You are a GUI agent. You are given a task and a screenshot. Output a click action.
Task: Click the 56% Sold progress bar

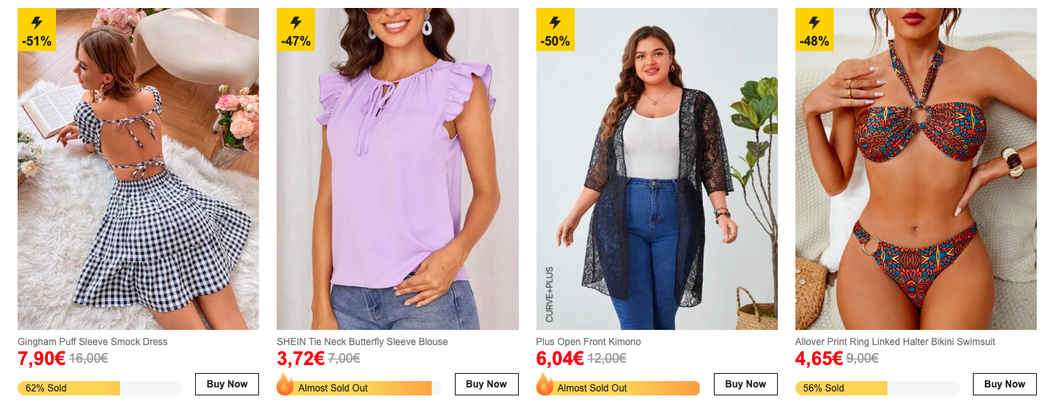point(876,388)
